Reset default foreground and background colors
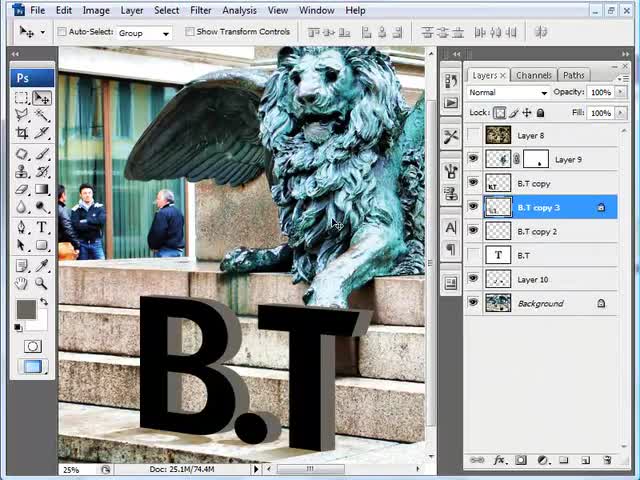 [x=18, y=327]
